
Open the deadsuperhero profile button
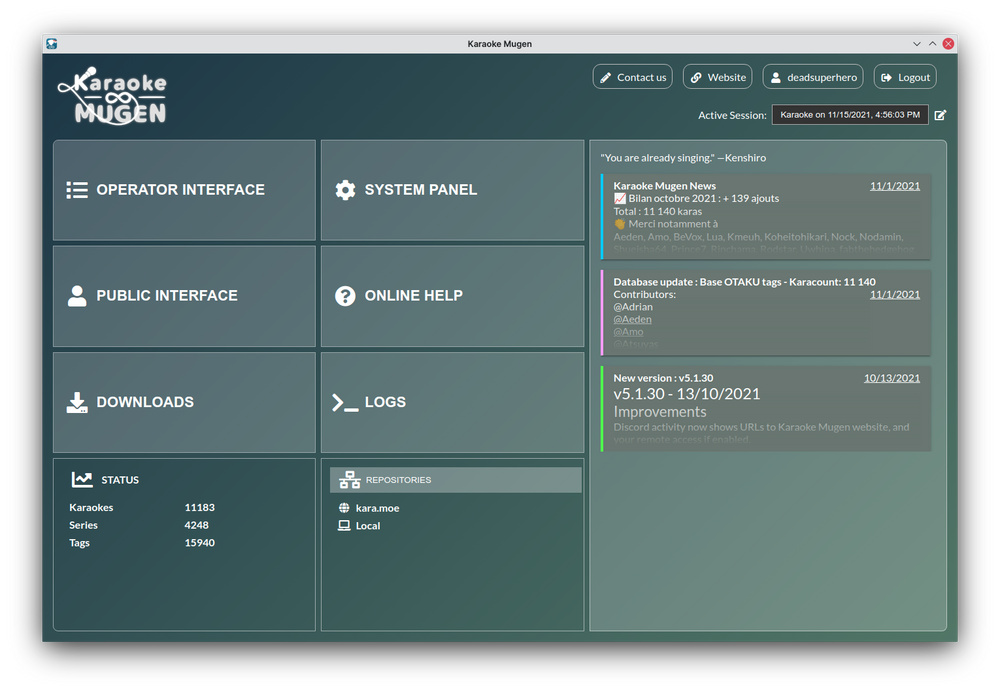pyautogui.click(x=813, y=77)
